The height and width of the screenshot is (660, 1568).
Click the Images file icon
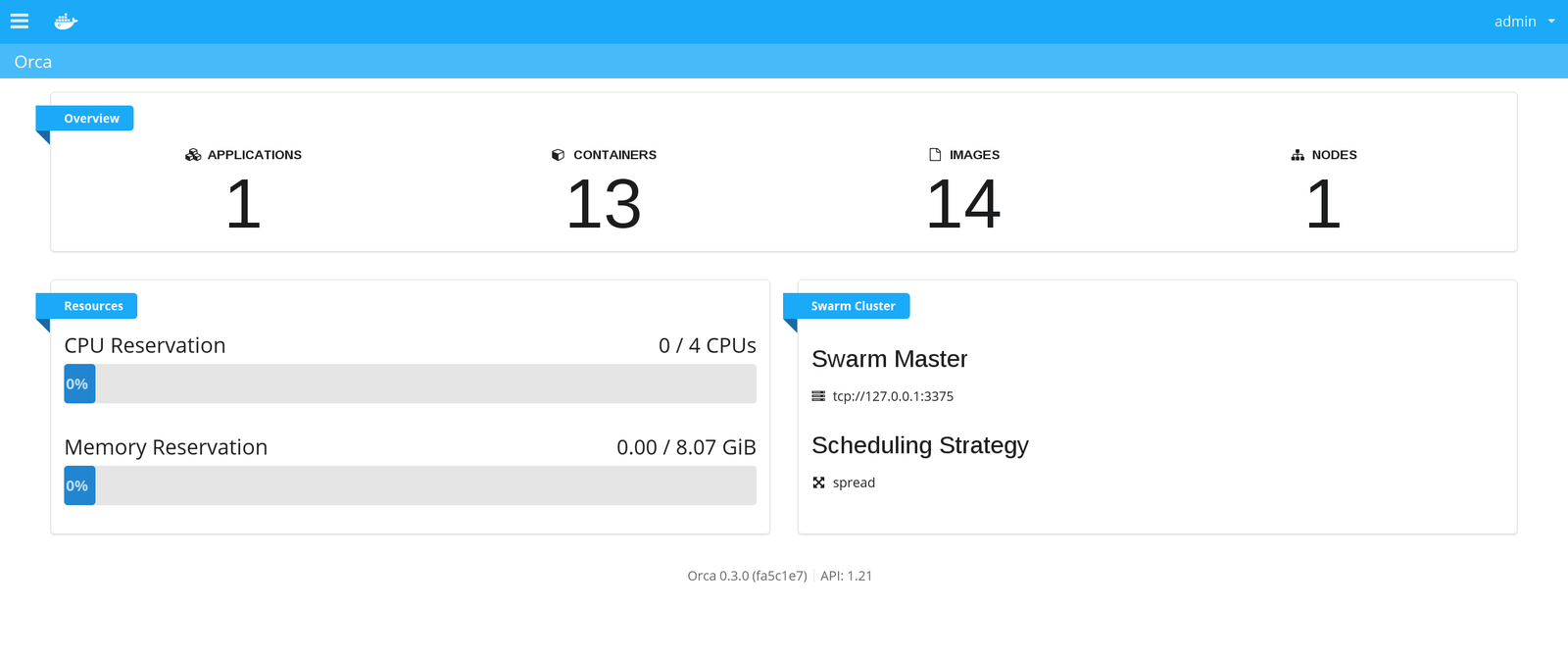pyautogui.click(x=935, y=155)
